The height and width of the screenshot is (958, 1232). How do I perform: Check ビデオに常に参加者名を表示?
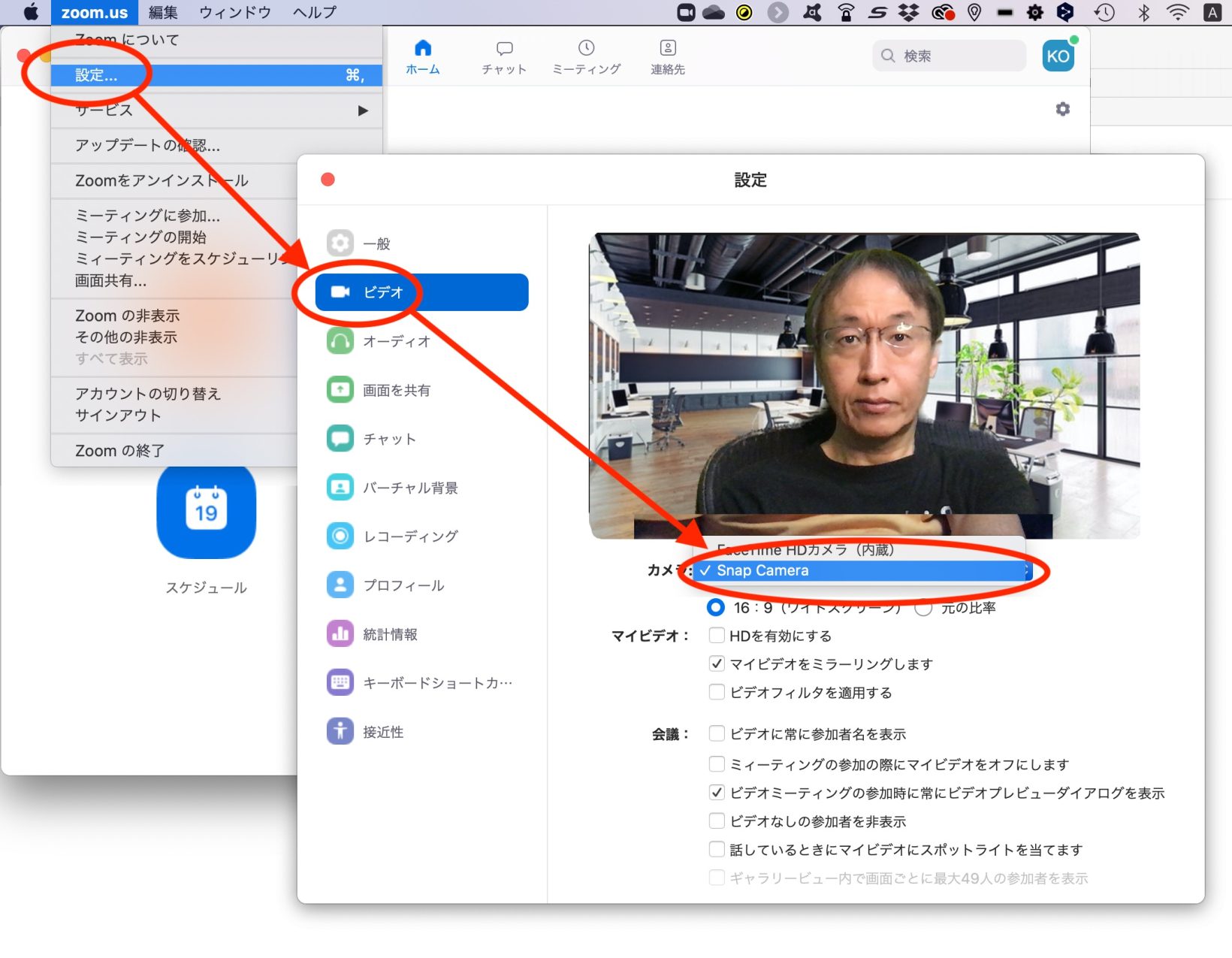717,734
